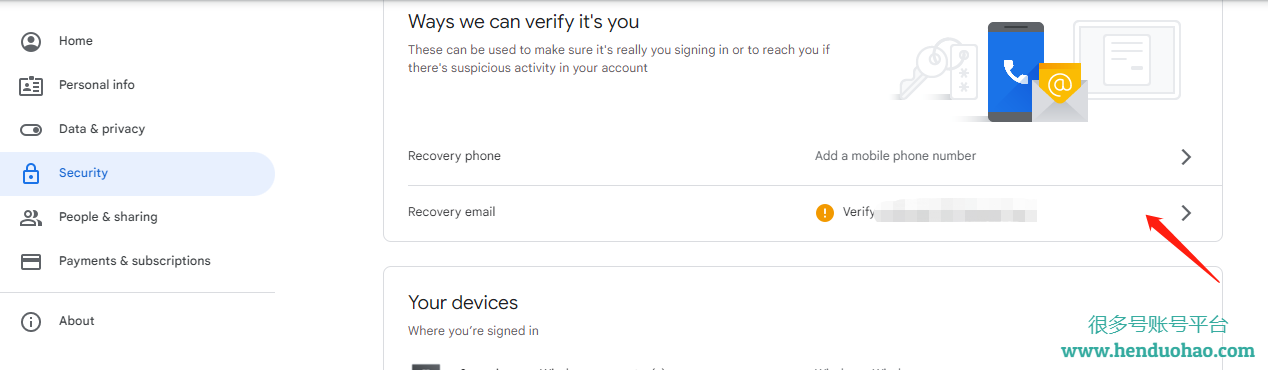Click the Payments & subscriptions card icon

[x=31, y=261]
